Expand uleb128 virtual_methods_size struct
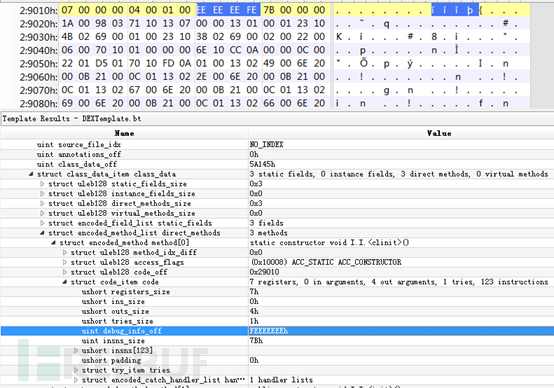 point(42,213)
